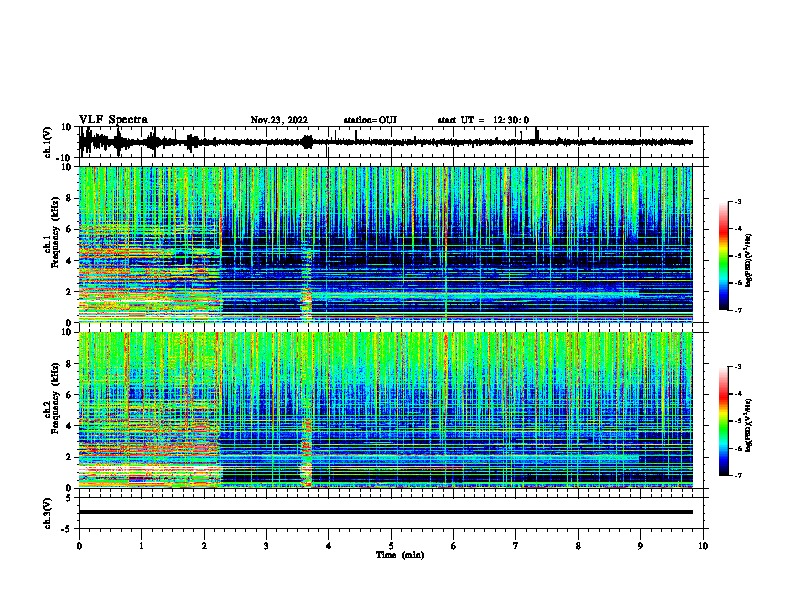Select the "Nov.23, 2022" date text
This screenshot has width=792, height=612.
279,120
